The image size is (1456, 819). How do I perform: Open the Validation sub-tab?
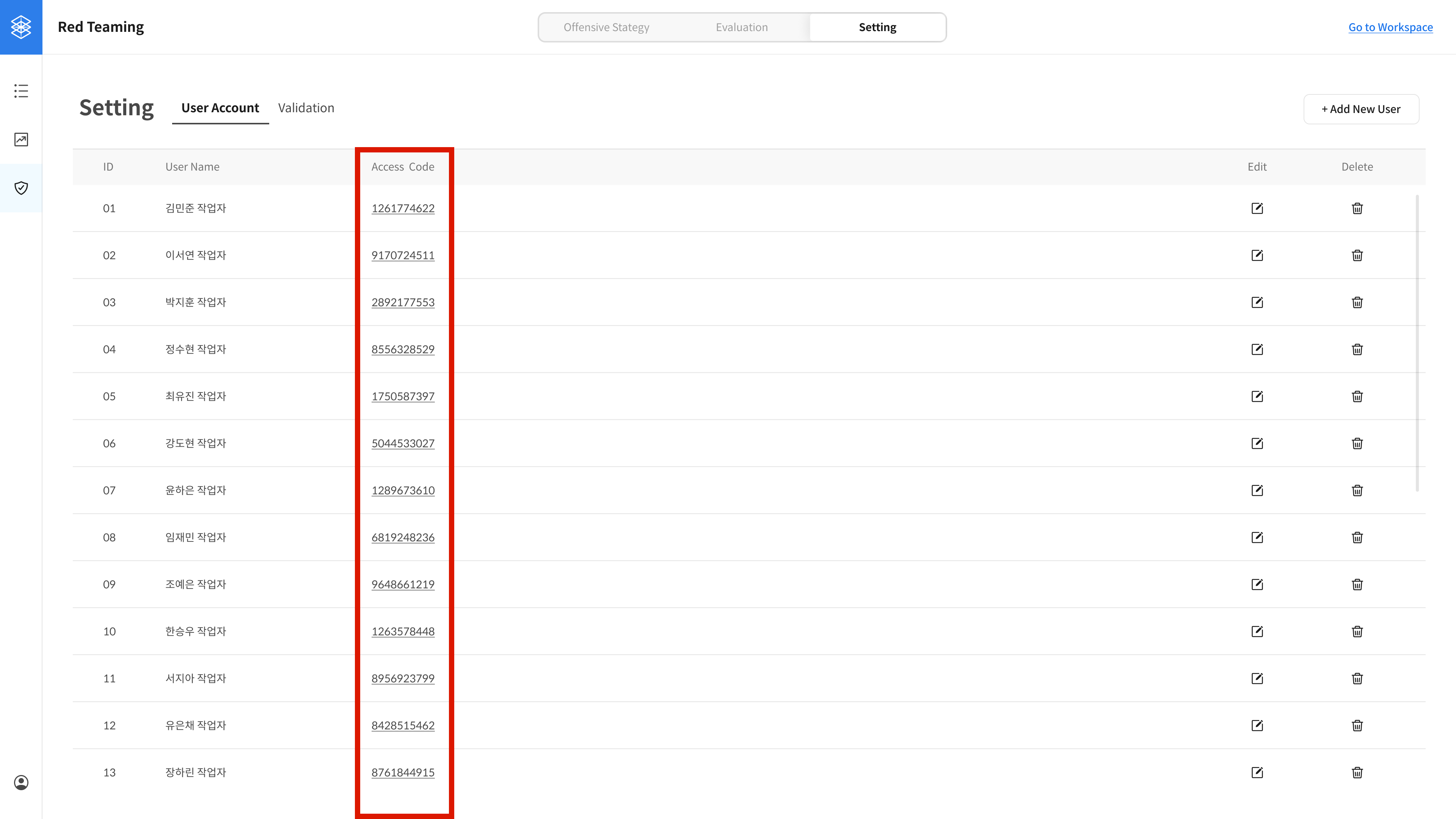pos(306,108)
